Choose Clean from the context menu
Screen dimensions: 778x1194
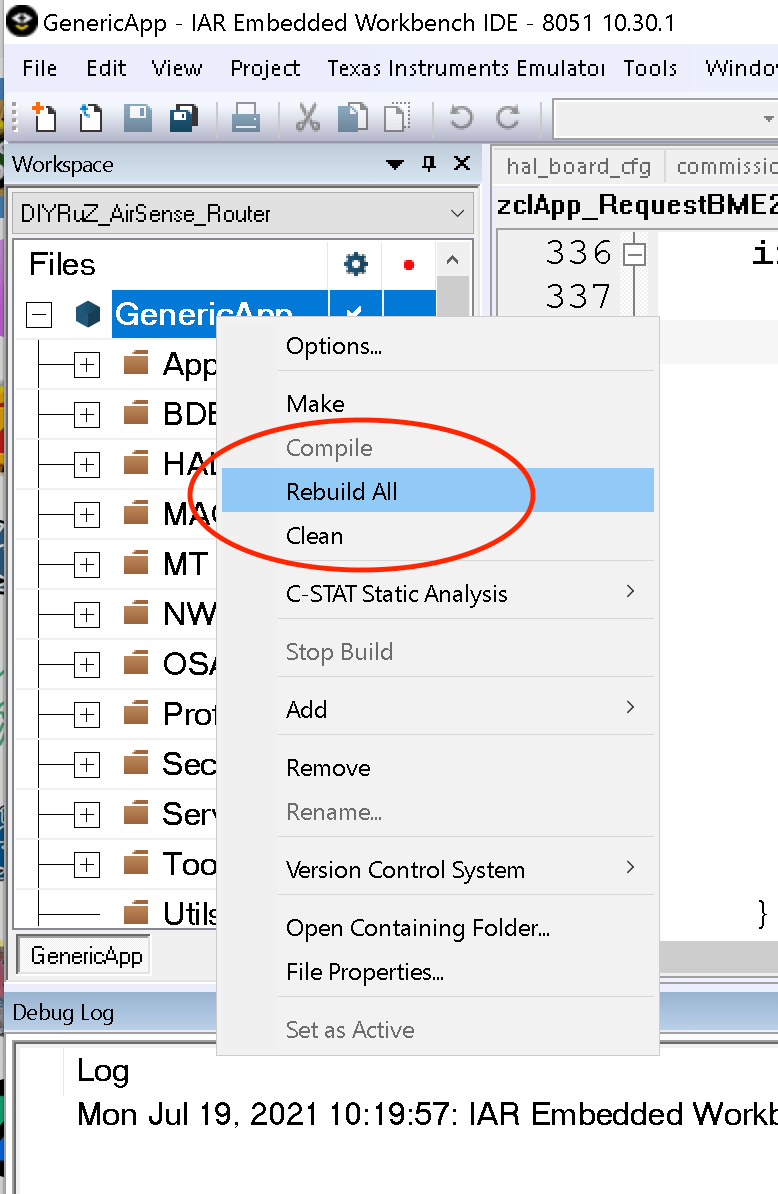coord(314,536)
